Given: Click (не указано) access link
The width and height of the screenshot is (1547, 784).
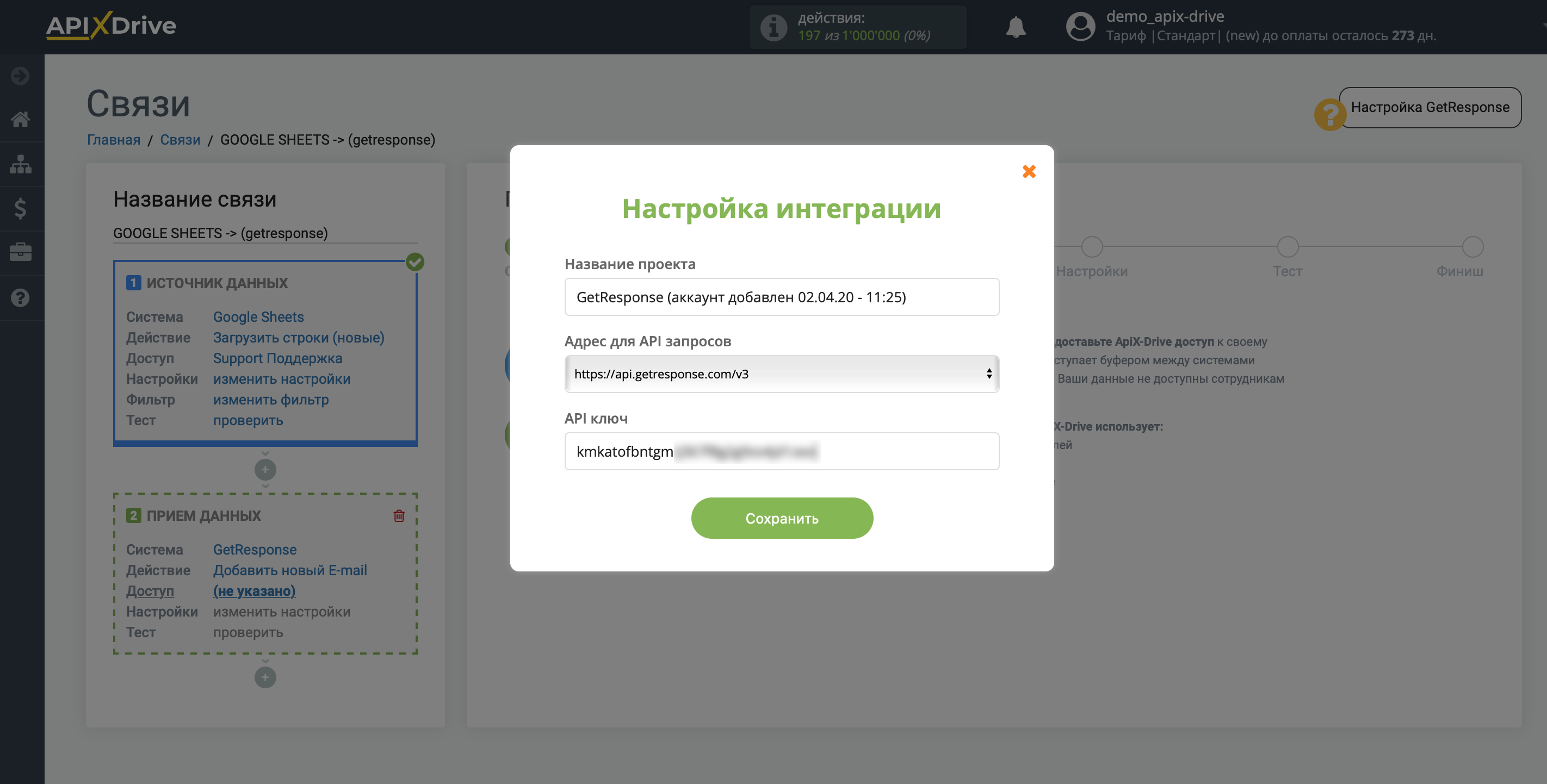Looking at the screenshot, I should pyautogui.click(x=254, y=590).
